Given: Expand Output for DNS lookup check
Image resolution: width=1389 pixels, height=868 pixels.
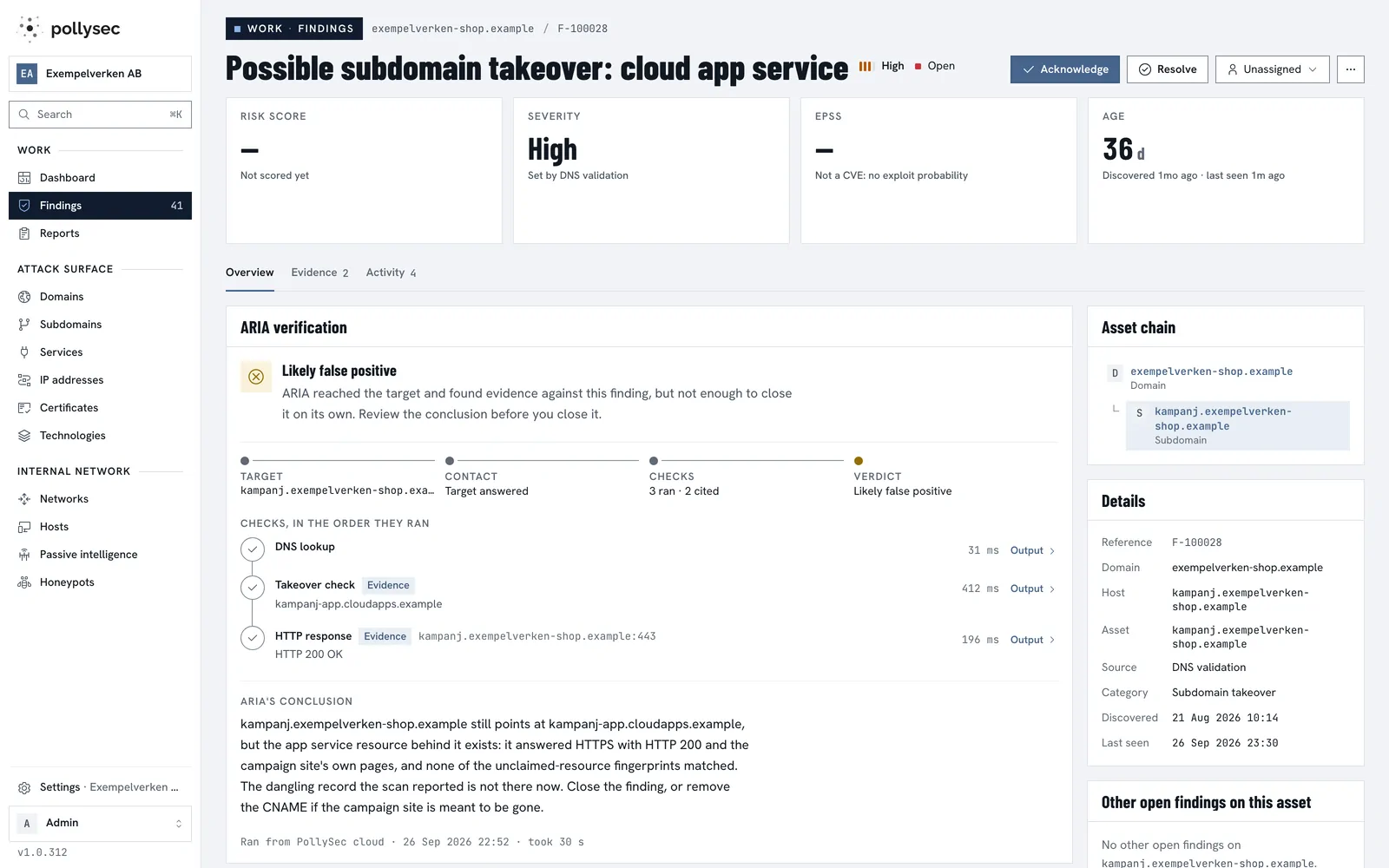Looking at the screenshot, I should point(1032,550).
